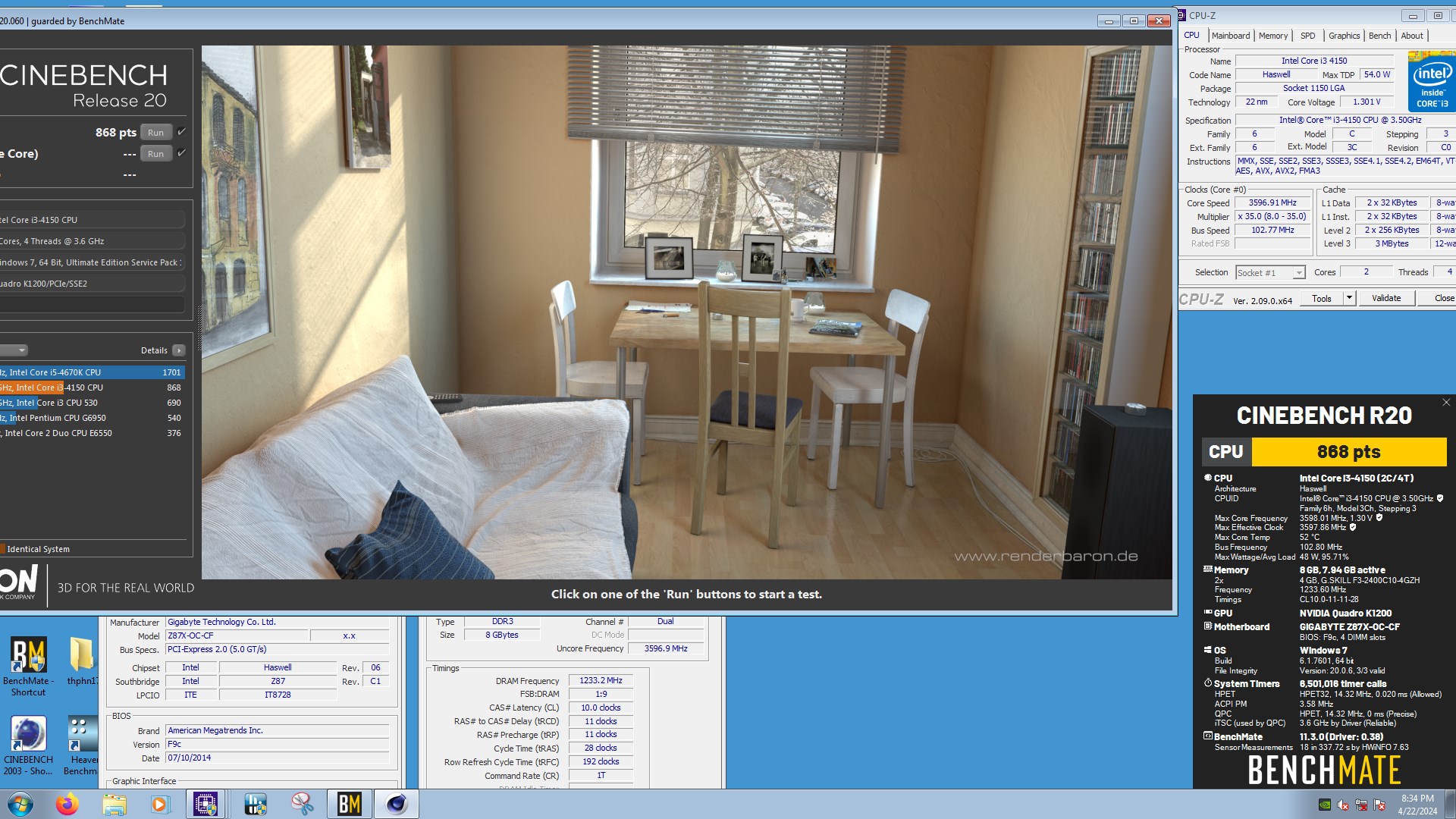Click the Core Speed field in CPU-Z
1456x819 pixels.
[1272, 202]
